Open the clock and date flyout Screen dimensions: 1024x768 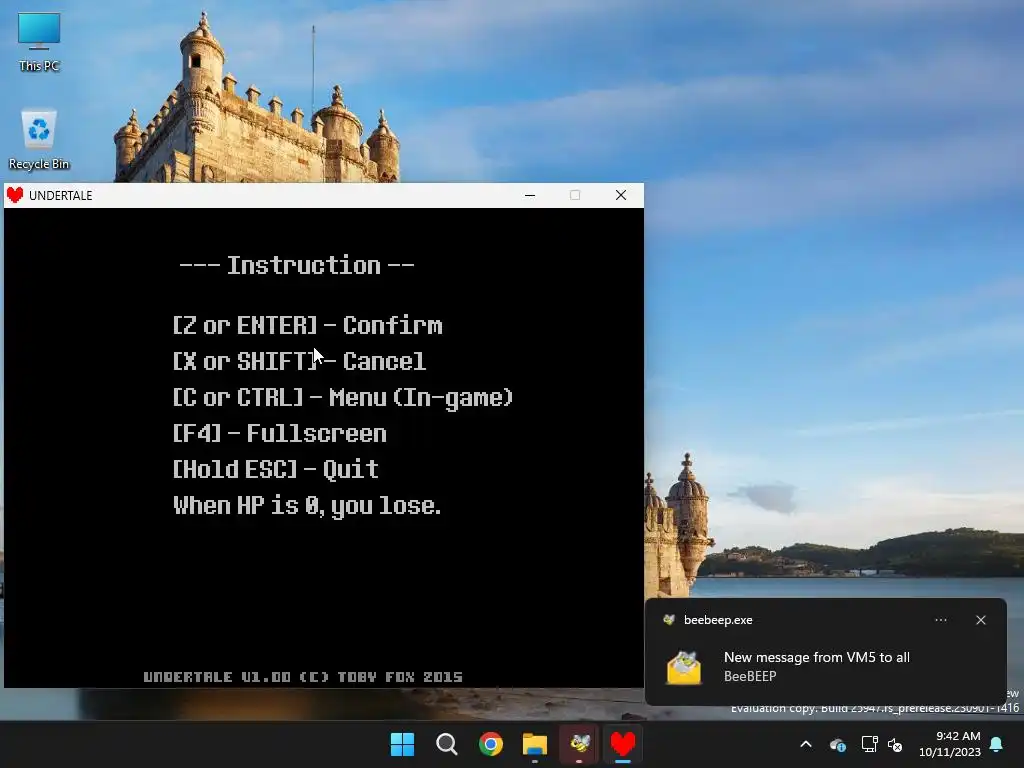tap(950, 744)
